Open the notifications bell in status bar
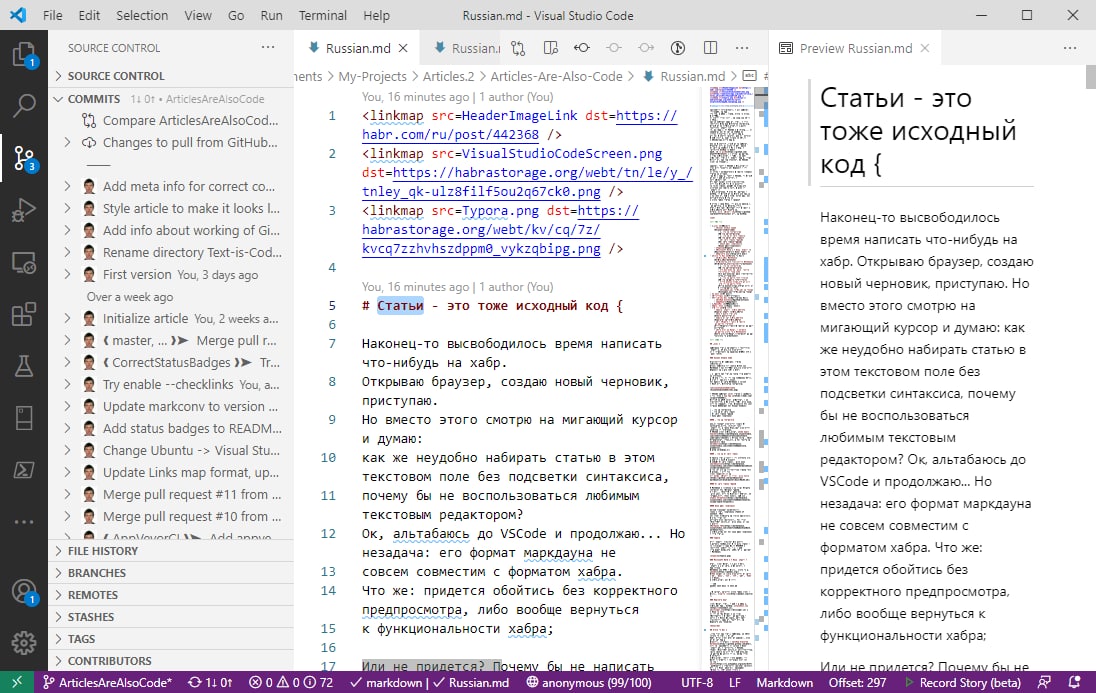 pyautogui.click(x=1075, y=682)
